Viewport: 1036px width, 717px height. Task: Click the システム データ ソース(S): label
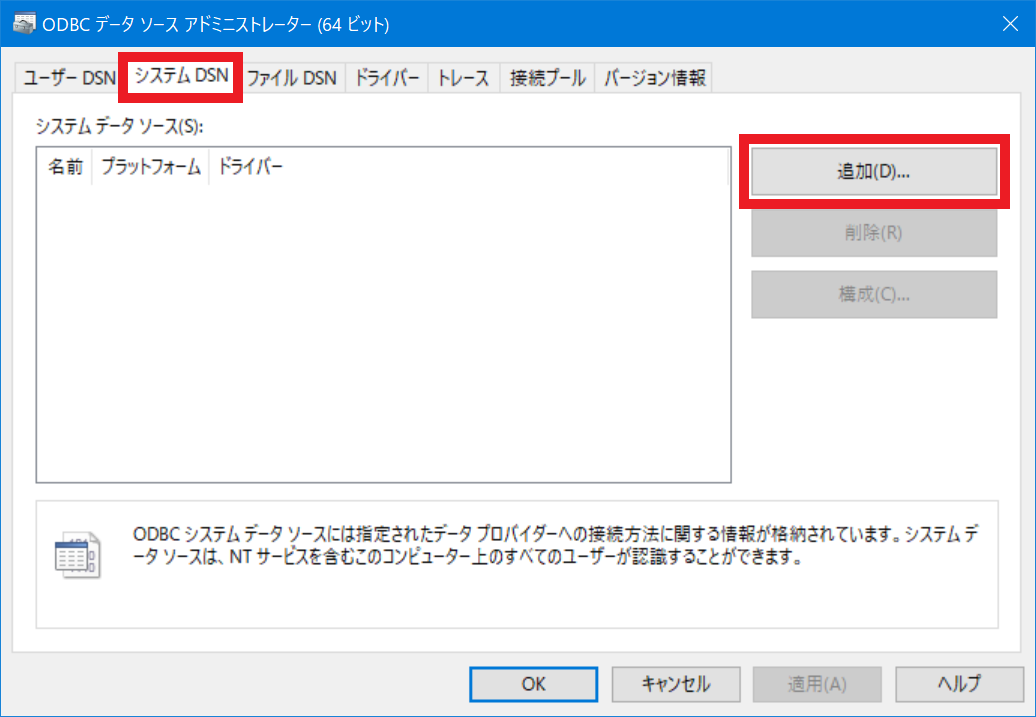click(x=120, y=126)
